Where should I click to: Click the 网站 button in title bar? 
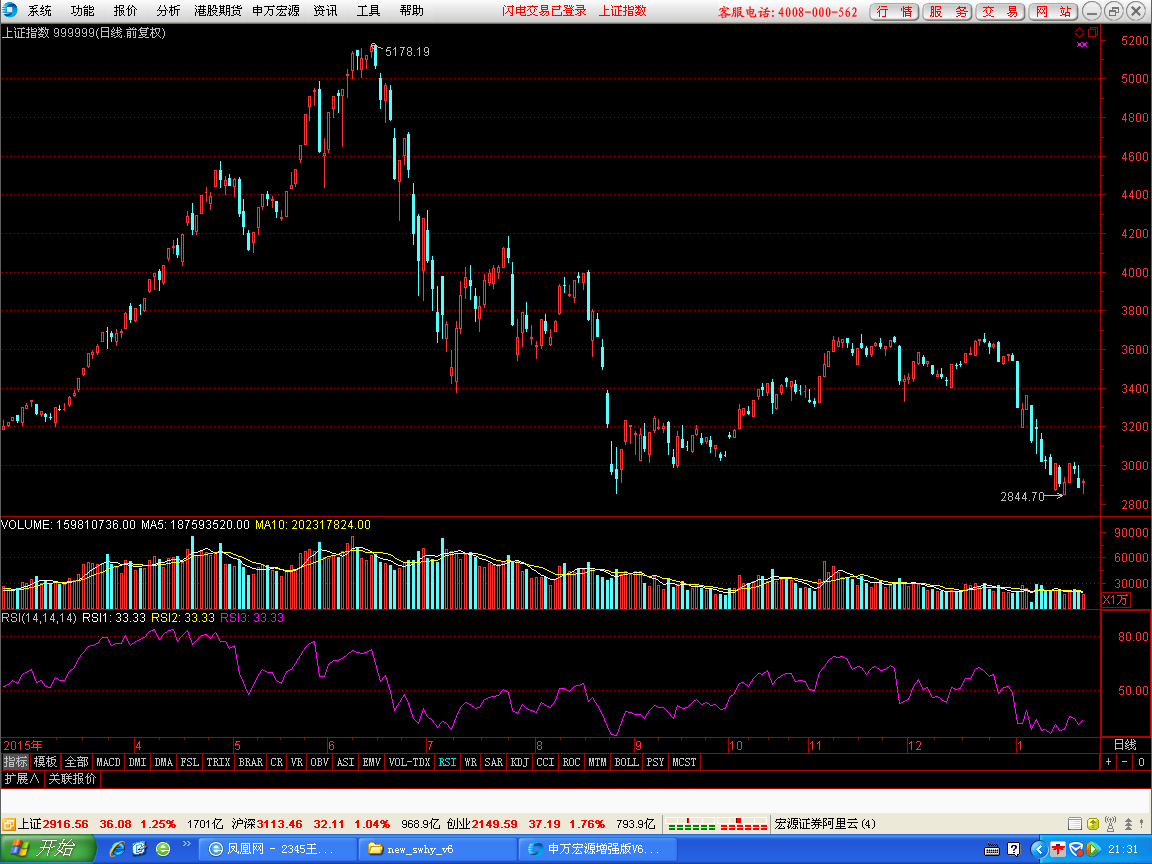[x=1053, y=11]
